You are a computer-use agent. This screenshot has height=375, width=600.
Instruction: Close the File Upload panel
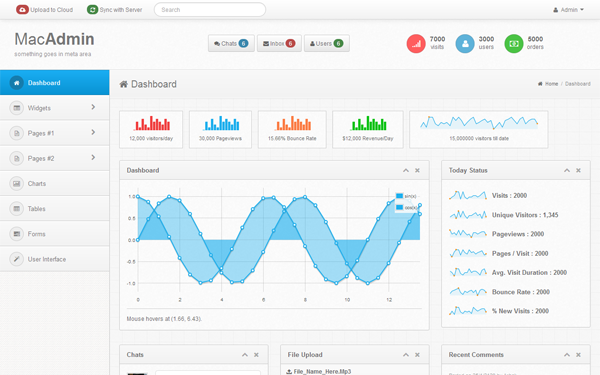click(x=417, y=355)
